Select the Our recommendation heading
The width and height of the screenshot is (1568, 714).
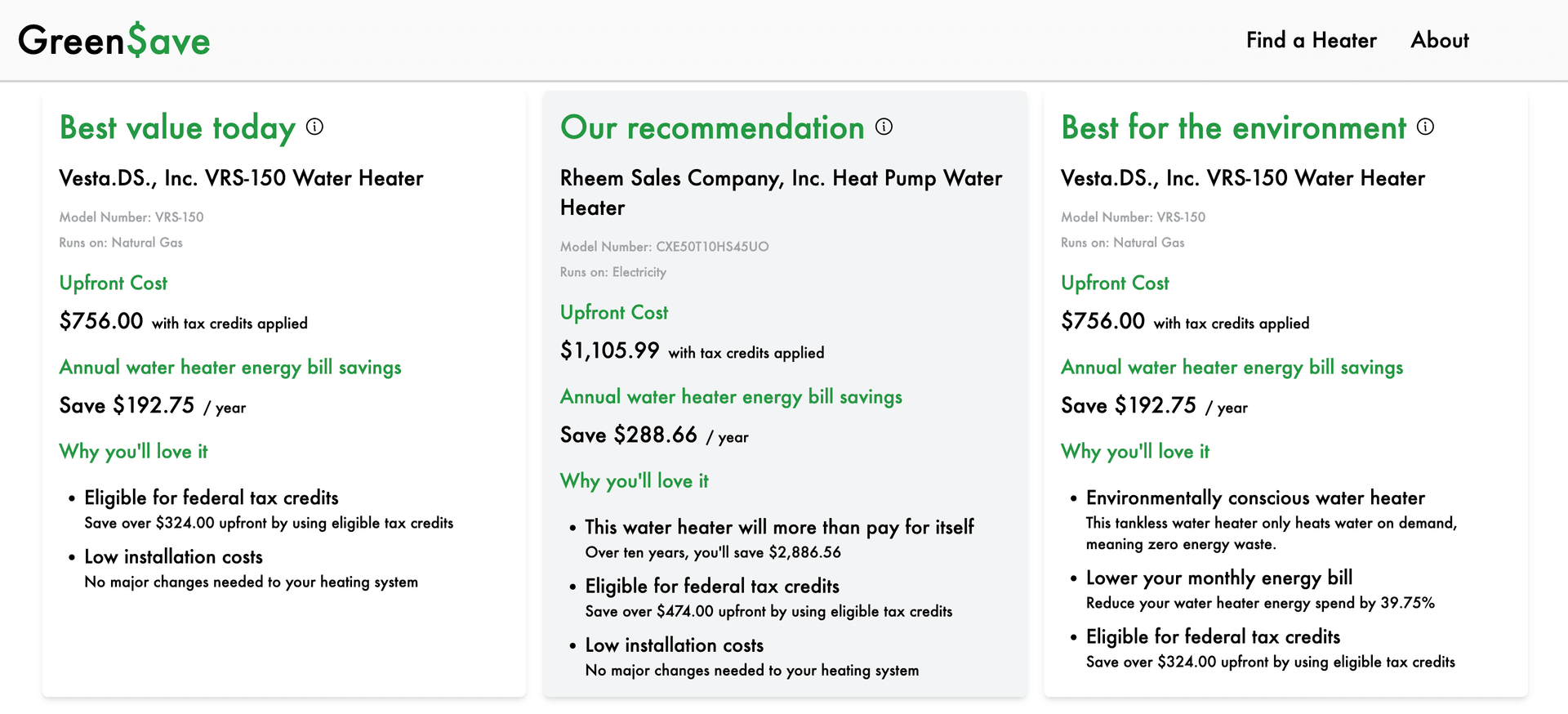pyautogui.click(x=712, y=127)
